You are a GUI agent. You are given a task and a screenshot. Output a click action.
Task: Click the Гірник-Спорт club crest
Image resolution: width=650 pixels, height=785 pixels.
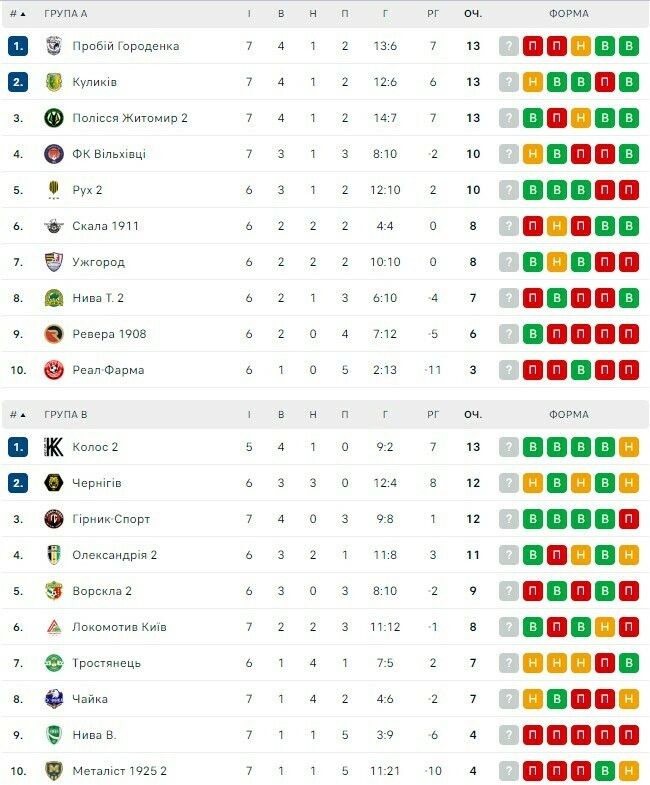point(54,519)
